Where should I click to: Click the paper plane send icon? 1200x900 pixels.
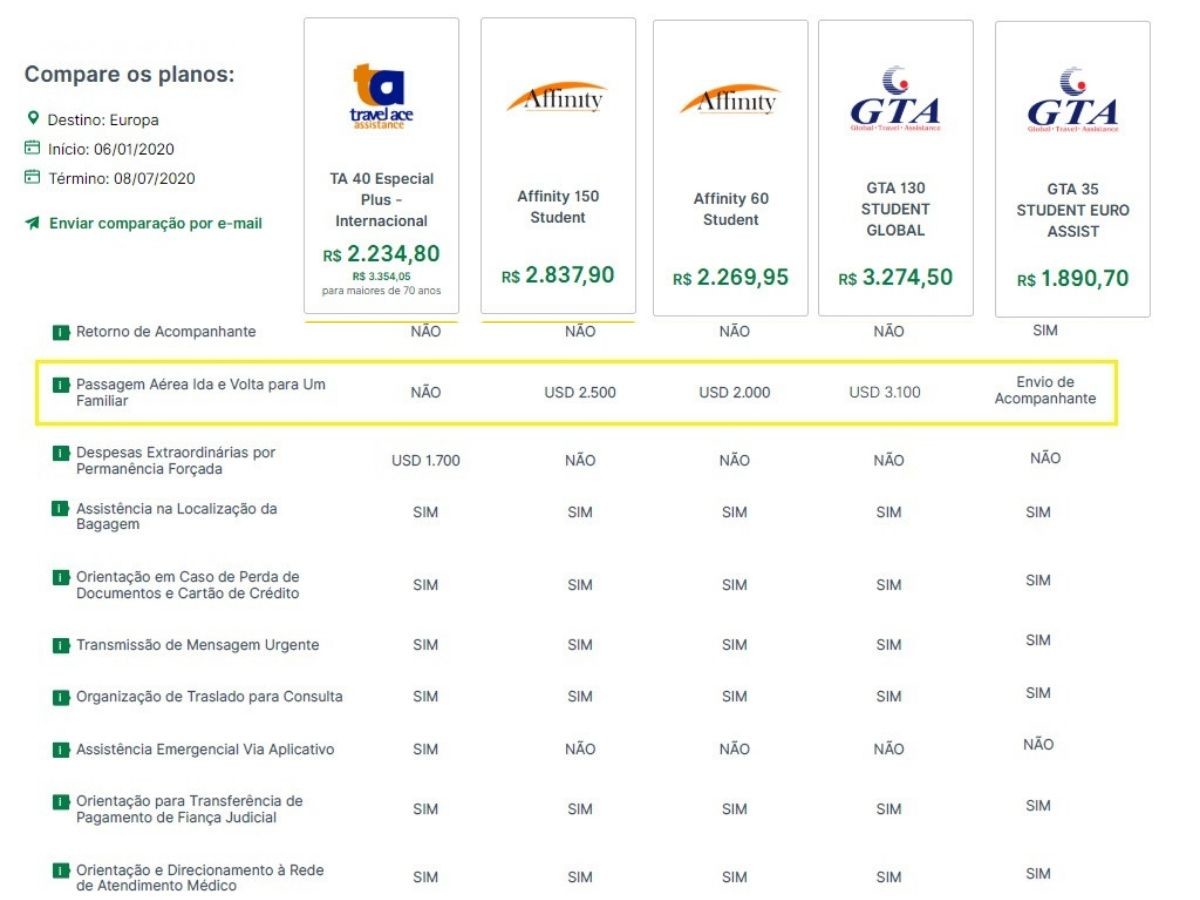tap(32, 223)
